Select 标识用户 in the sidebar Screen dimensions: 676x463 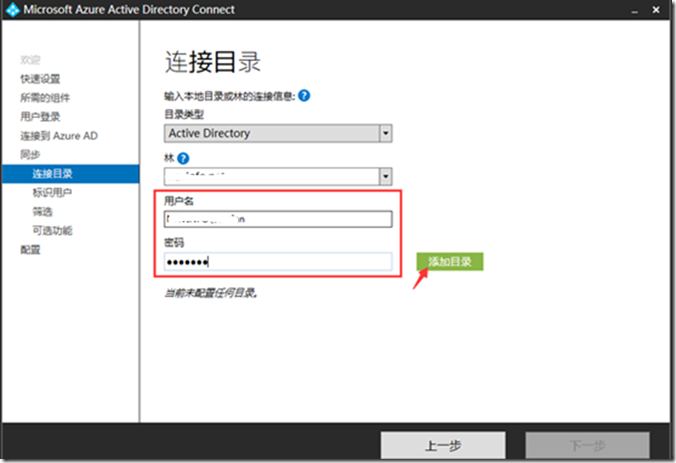52,193
